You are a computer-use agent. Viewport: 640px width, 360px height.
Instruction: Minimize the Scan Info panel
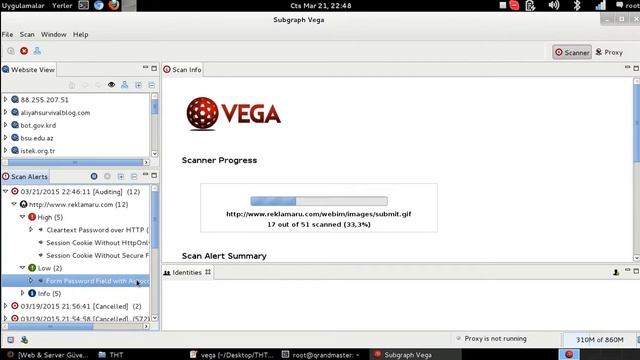click(627, 67)
